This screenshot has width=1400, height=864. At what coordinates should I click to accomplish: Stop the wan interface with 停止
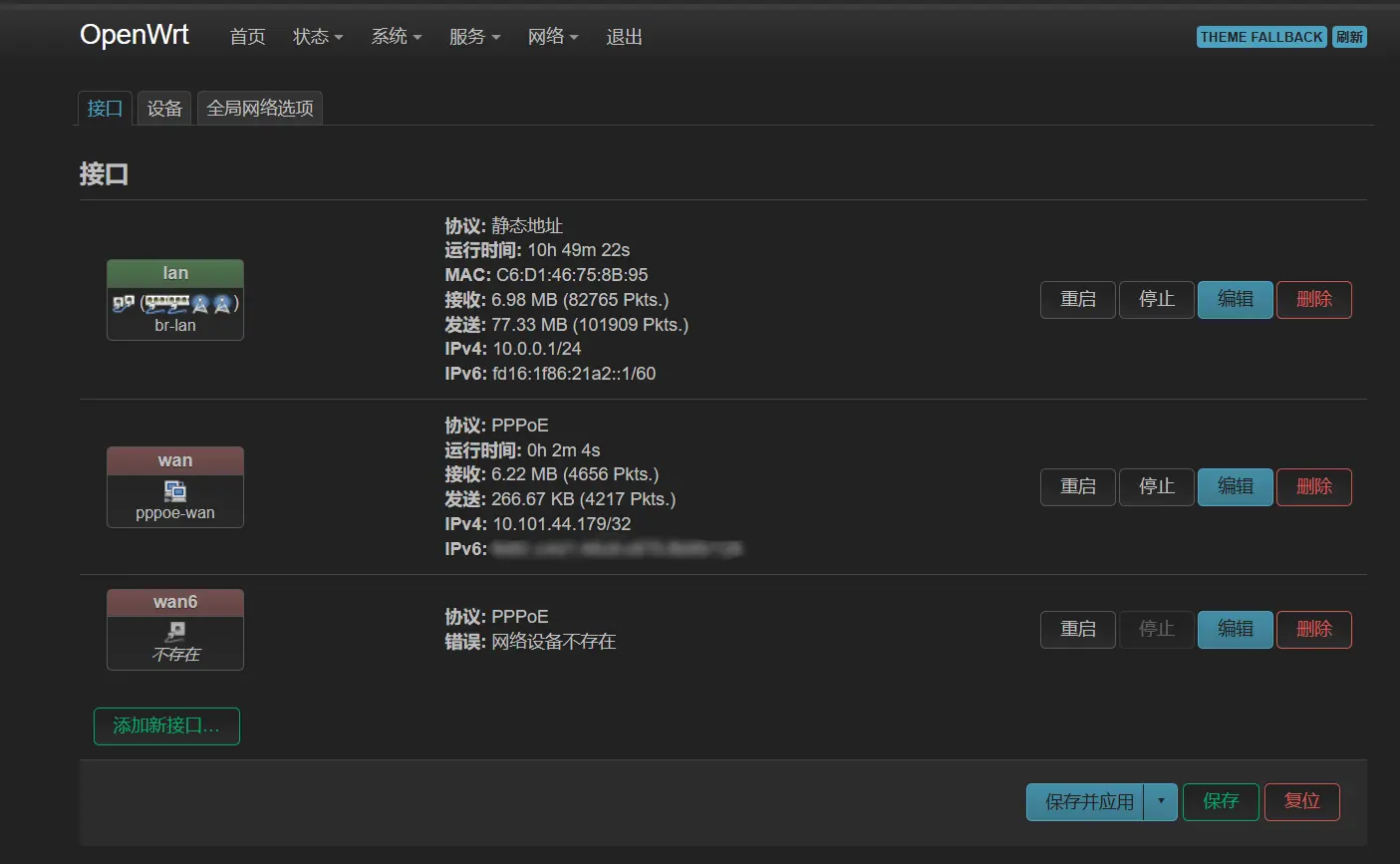tap(1156, 486)
